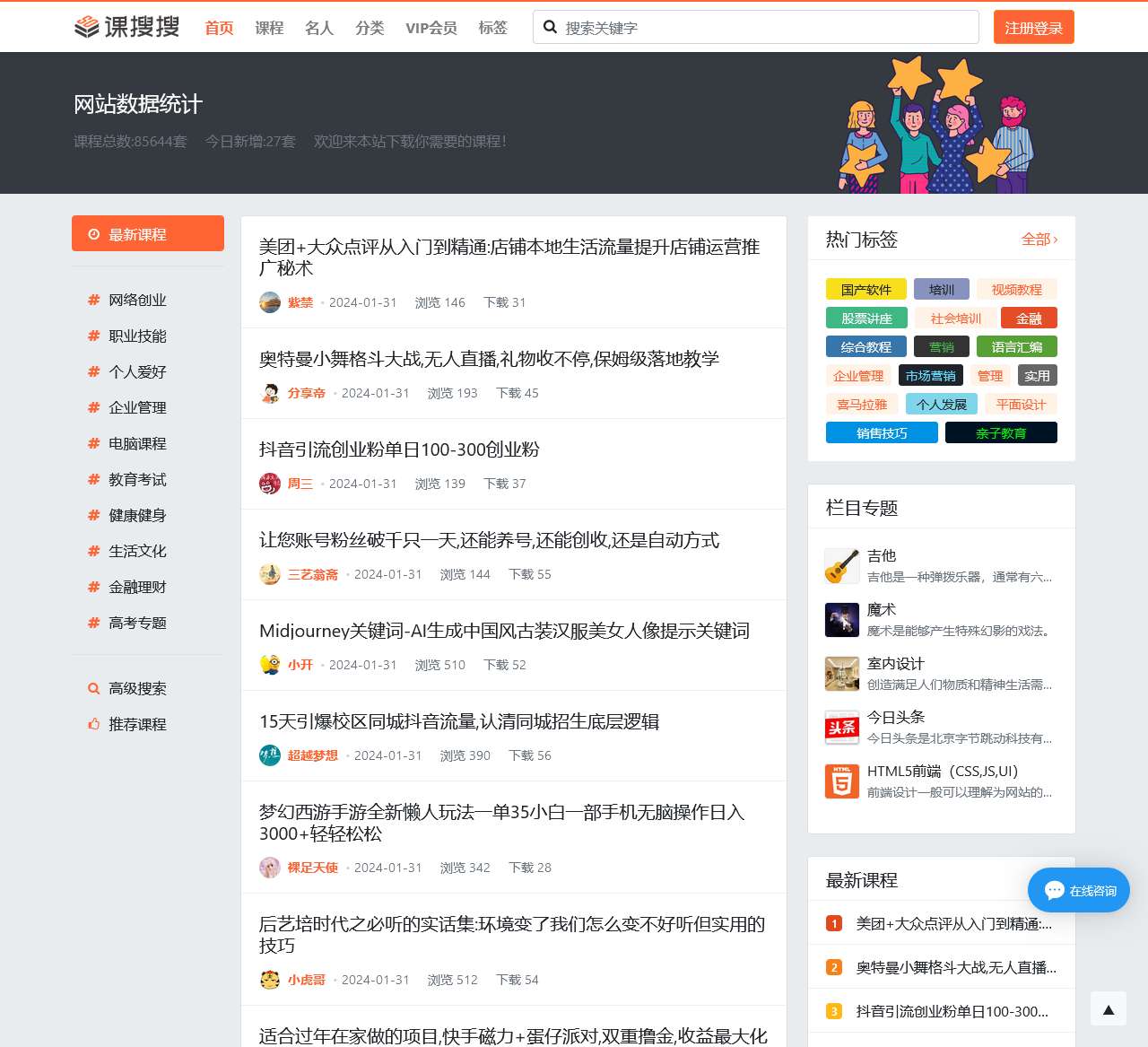Viewport: 1148px width, 1047px height.
Task: Open 课程 in top navigation
Action: pyautogui.click(x=269, y=28)
